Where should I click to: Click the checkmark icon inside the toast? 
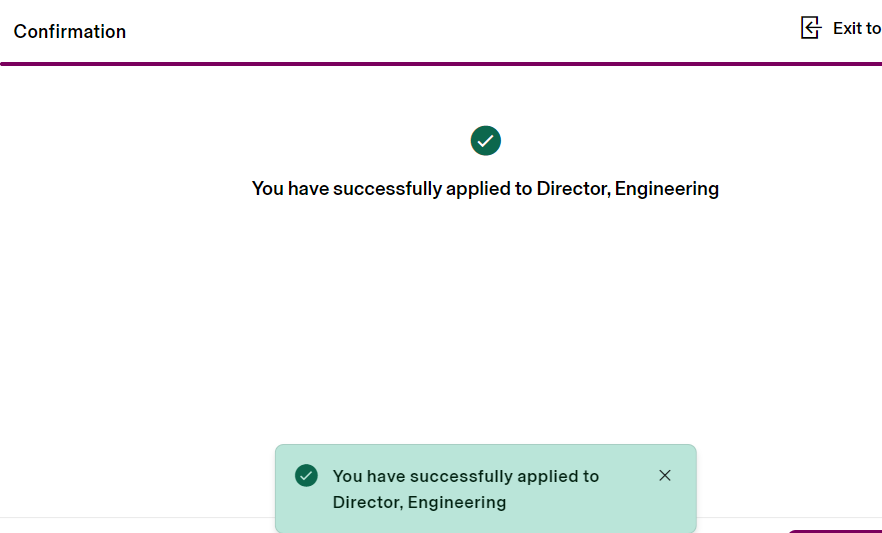(x=306, y=476)
